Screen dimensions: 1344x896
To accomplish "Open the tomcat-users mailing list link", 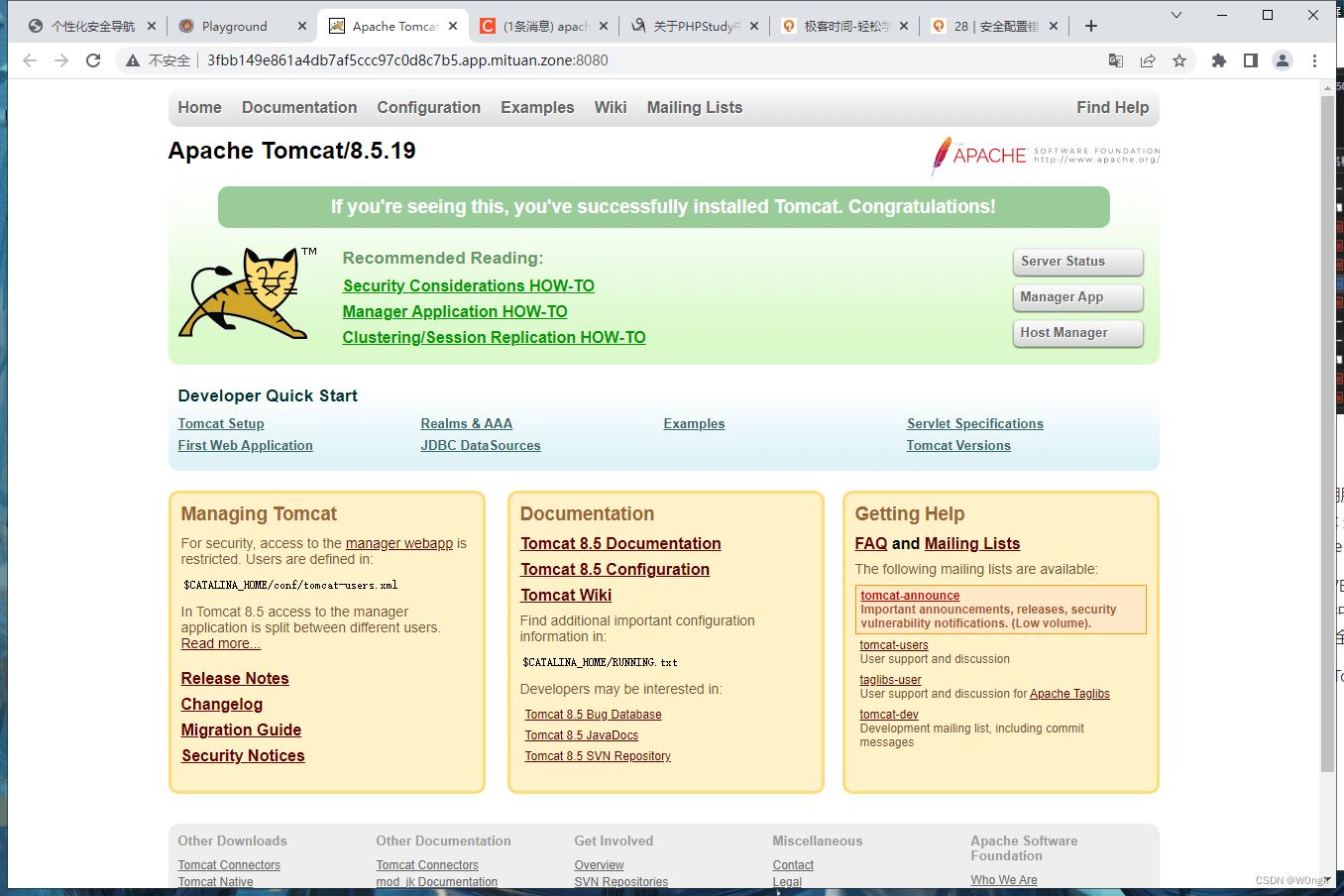I will coord(894,645).
